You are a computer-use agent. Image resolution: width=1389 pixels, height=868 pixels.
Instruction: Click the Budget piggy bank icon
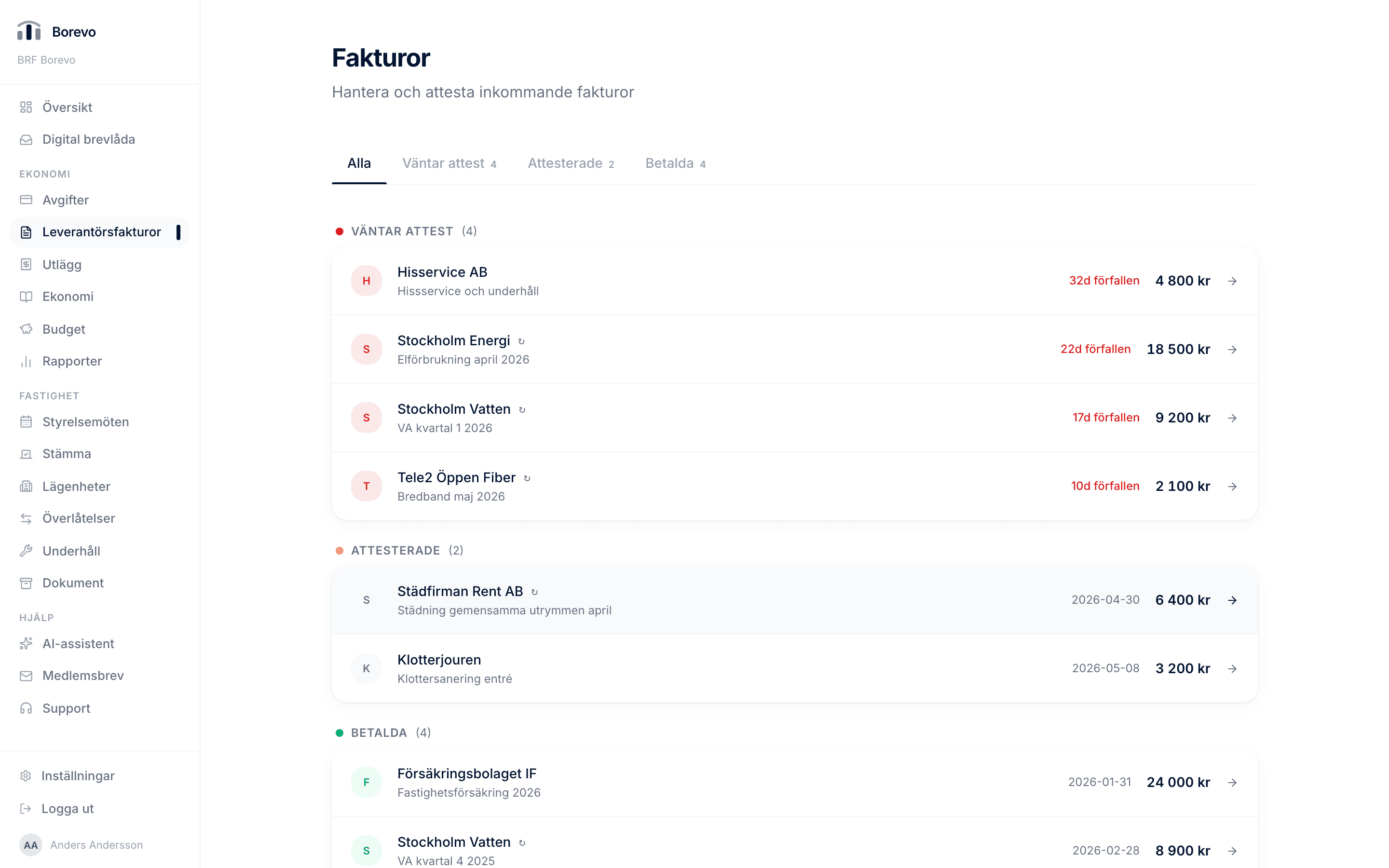click(26, 329)
